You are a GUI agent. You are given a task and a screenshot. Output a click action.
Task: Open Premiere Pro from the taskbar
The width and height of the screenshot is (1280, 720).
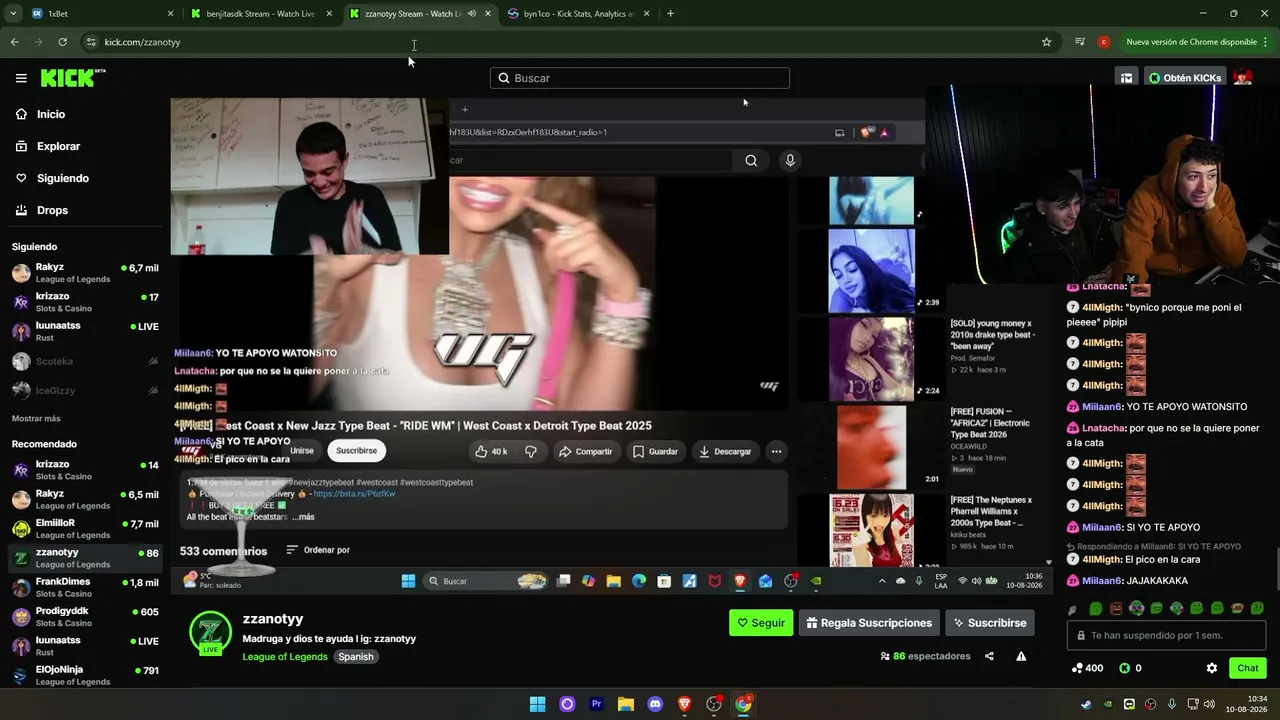[x=596, y=704]
